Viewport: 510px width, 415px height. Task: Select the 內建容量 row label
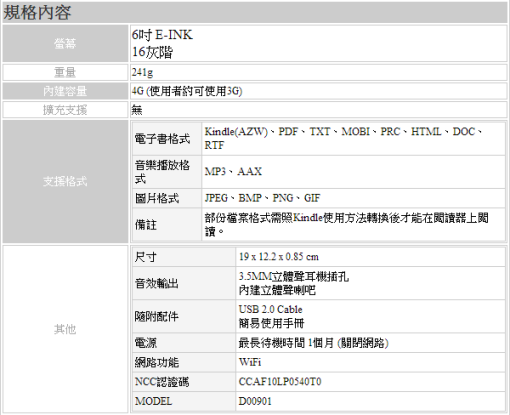point(65,91)
